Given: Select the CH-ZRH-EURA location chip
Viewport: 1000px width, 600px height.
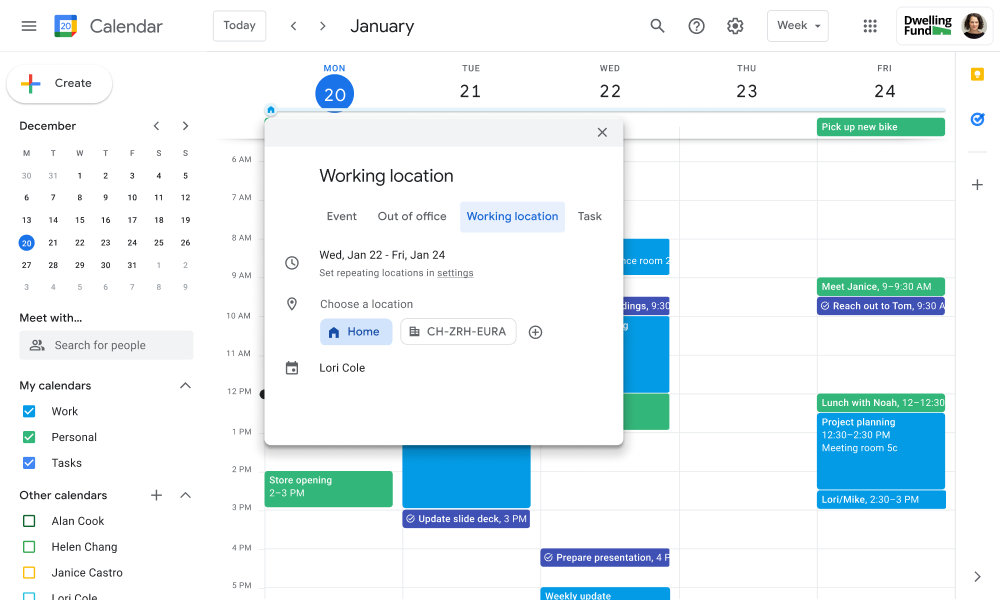Looking at the screenshot, I should 458,332.
